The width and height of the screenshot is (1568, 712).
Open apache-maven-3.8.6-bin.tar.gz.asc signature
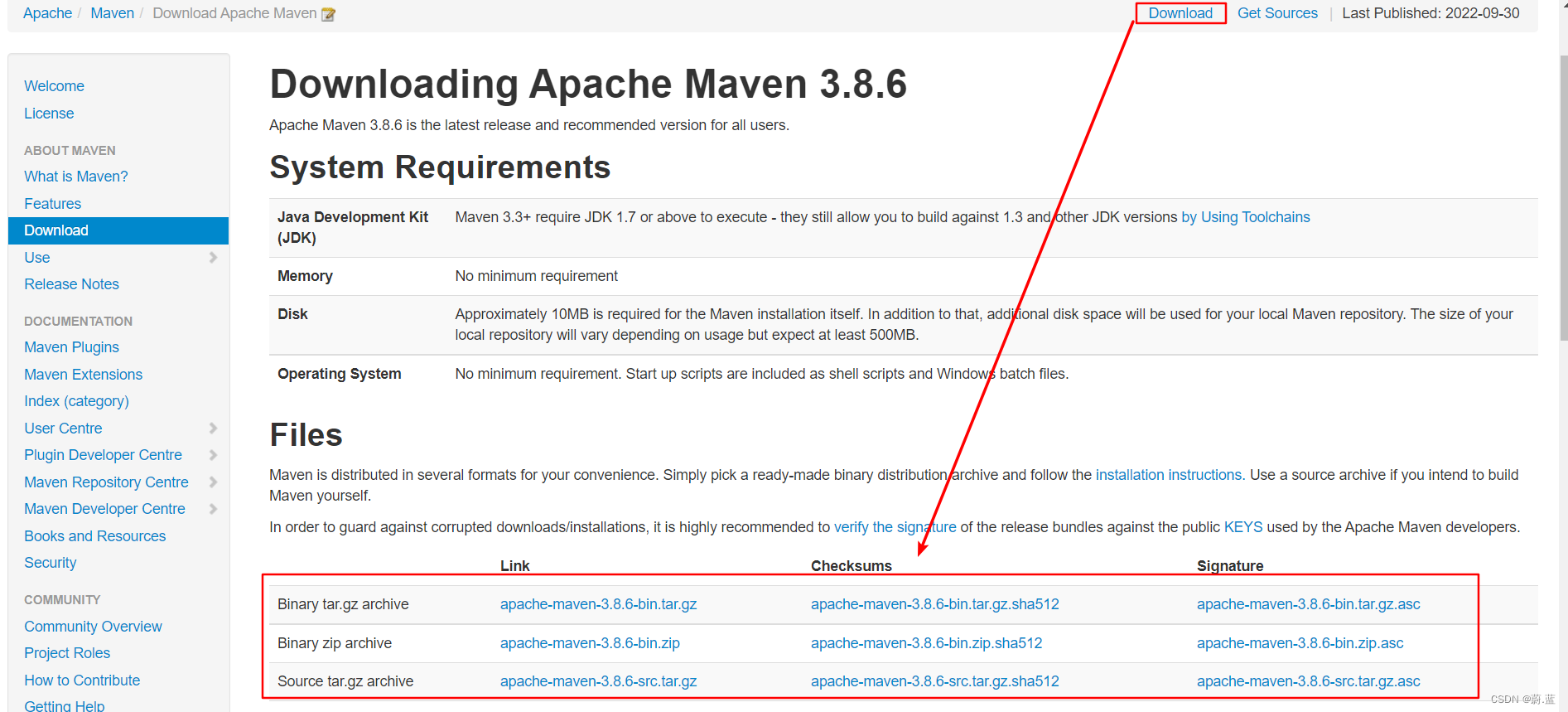click(x=1308, y=604)
